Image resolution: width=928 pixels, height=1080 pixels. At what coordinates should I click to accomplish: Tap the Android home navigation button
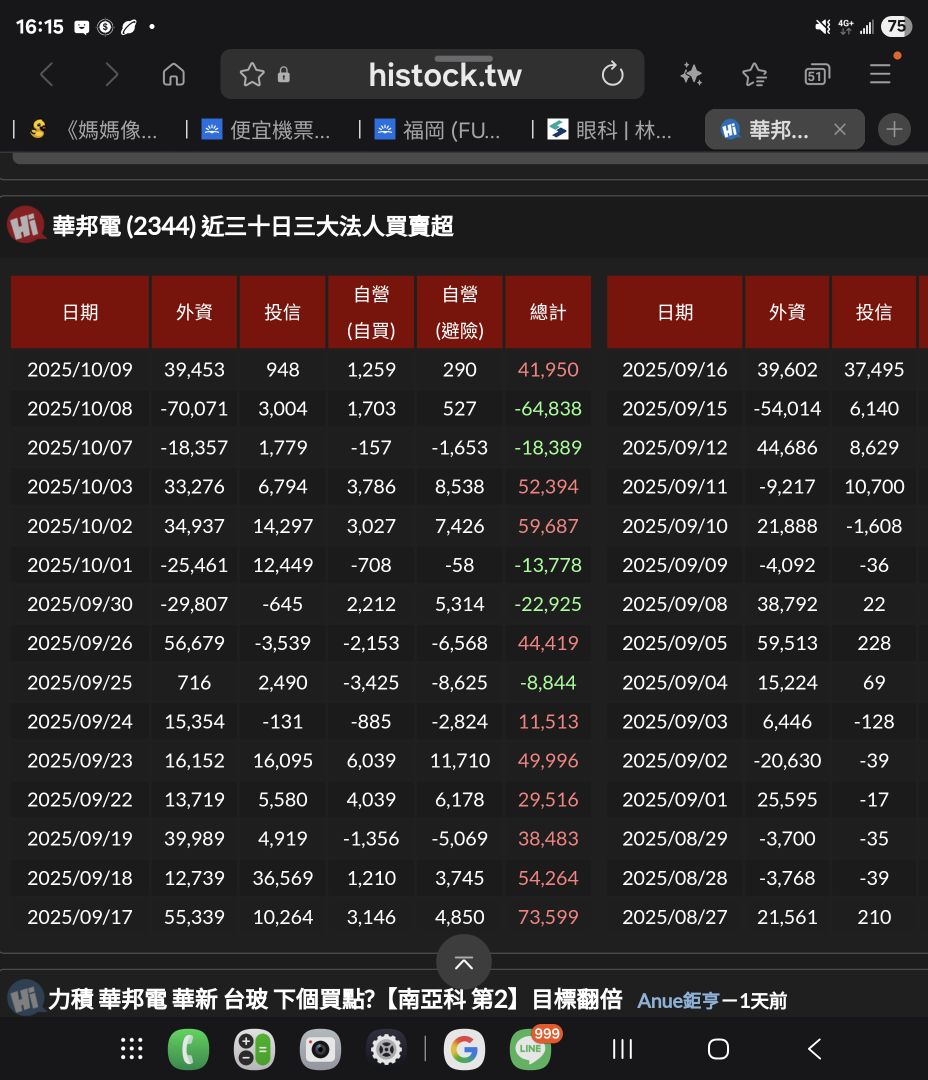[x=718, y=1049]
